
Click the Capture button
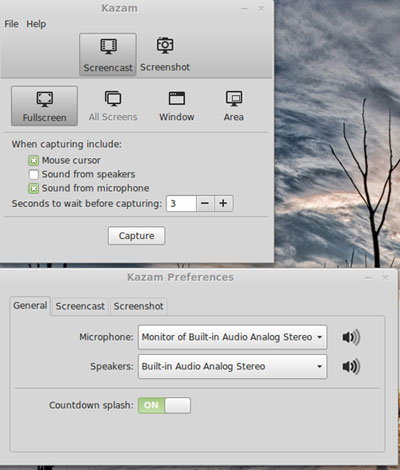136,236
